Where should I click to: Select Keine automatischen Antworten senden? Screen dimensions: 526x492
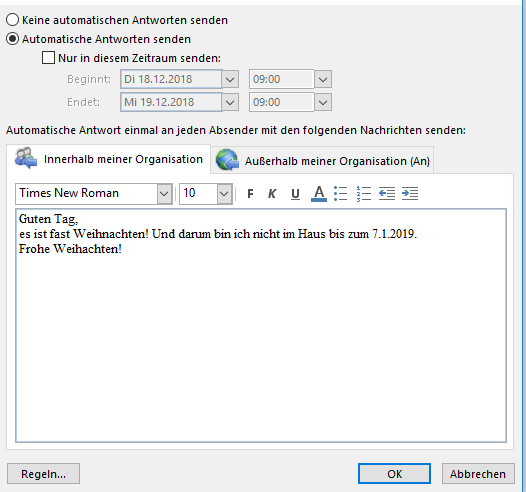pyautogui.click(x=12, y=20)
